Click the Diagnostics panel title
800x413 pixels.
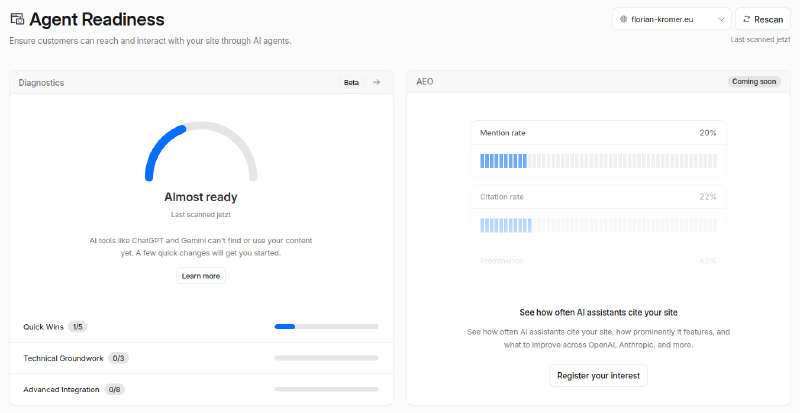(x=41, y=83)
